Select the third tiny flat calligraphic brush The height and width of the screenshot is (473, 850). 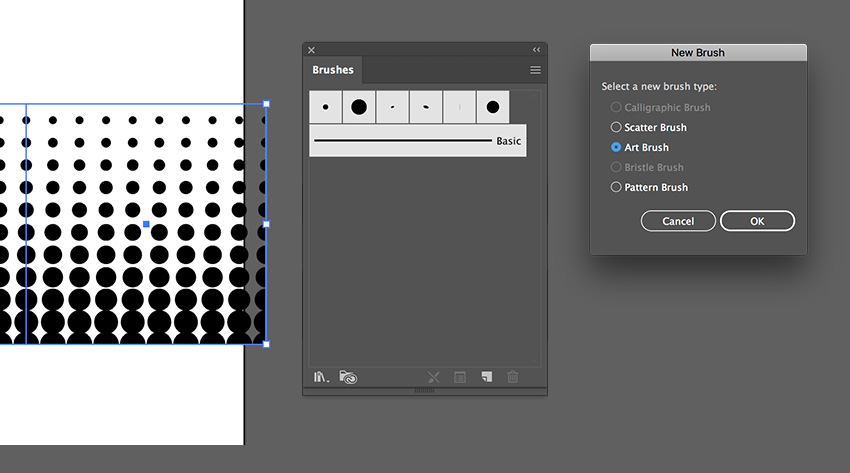point(392,107)
